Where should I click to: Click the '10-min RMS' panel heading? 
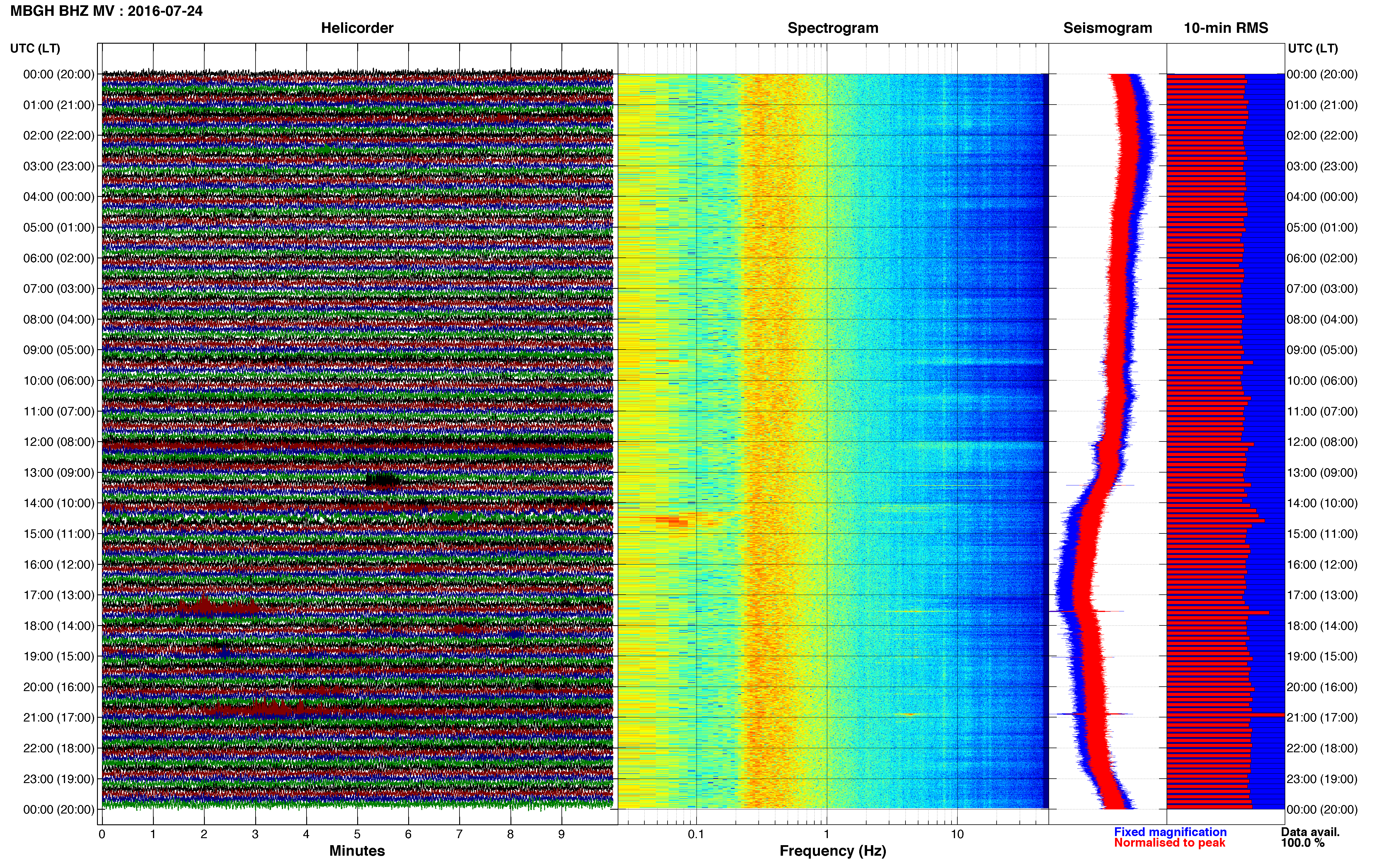click(x=1226, y=28)
